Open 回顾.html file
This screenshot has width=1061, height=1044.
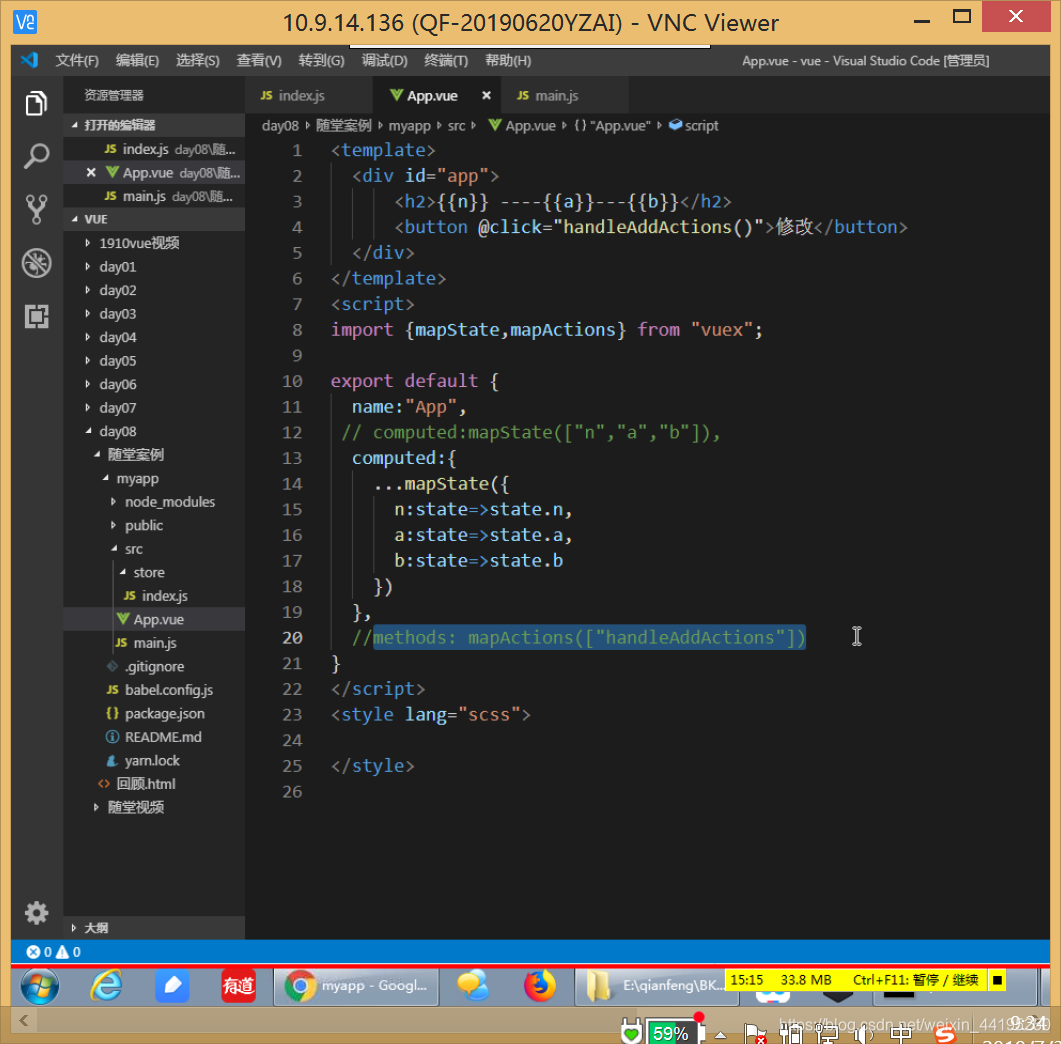(x=154, y=784)
